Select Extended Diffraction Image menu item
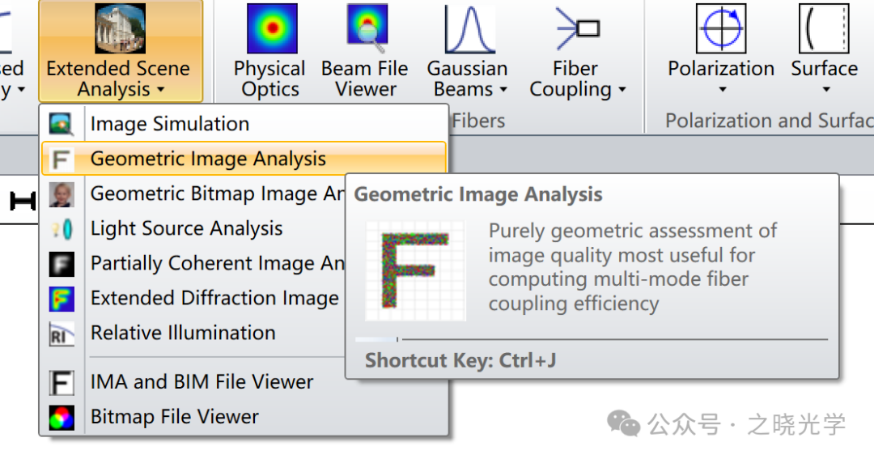The height and width of the screenshot is (459, 874). pos(214,299)
